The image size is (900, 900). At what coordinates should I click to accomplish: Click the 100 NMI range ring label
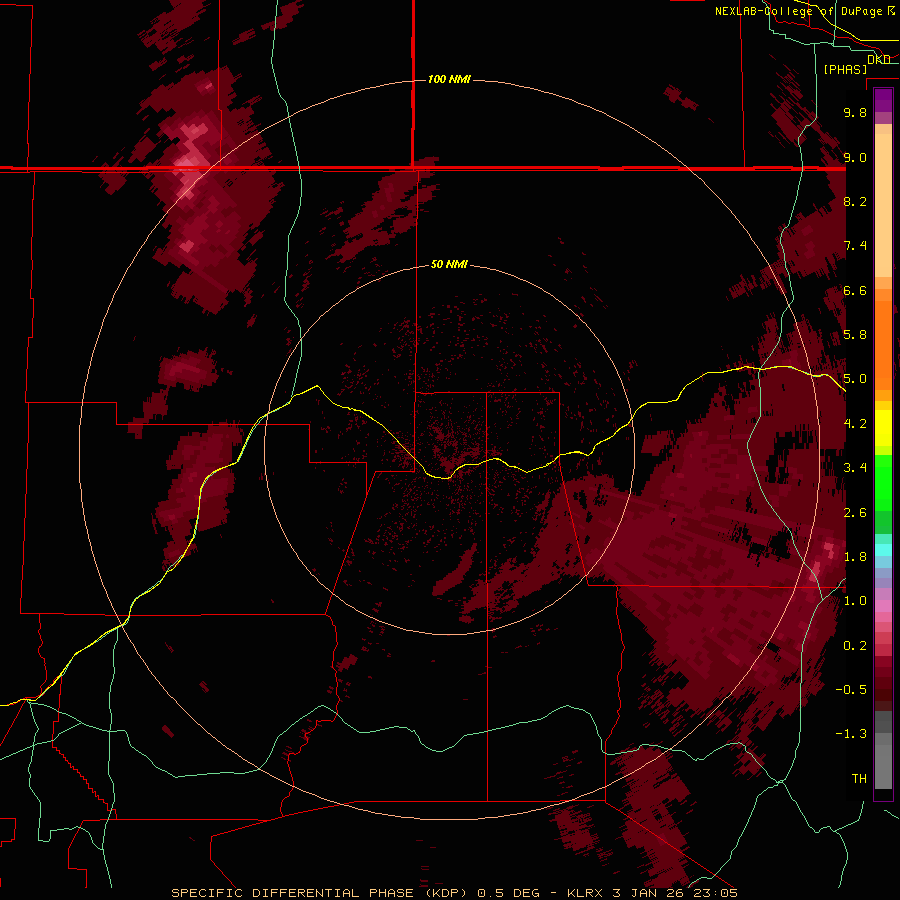click(449, 79)
